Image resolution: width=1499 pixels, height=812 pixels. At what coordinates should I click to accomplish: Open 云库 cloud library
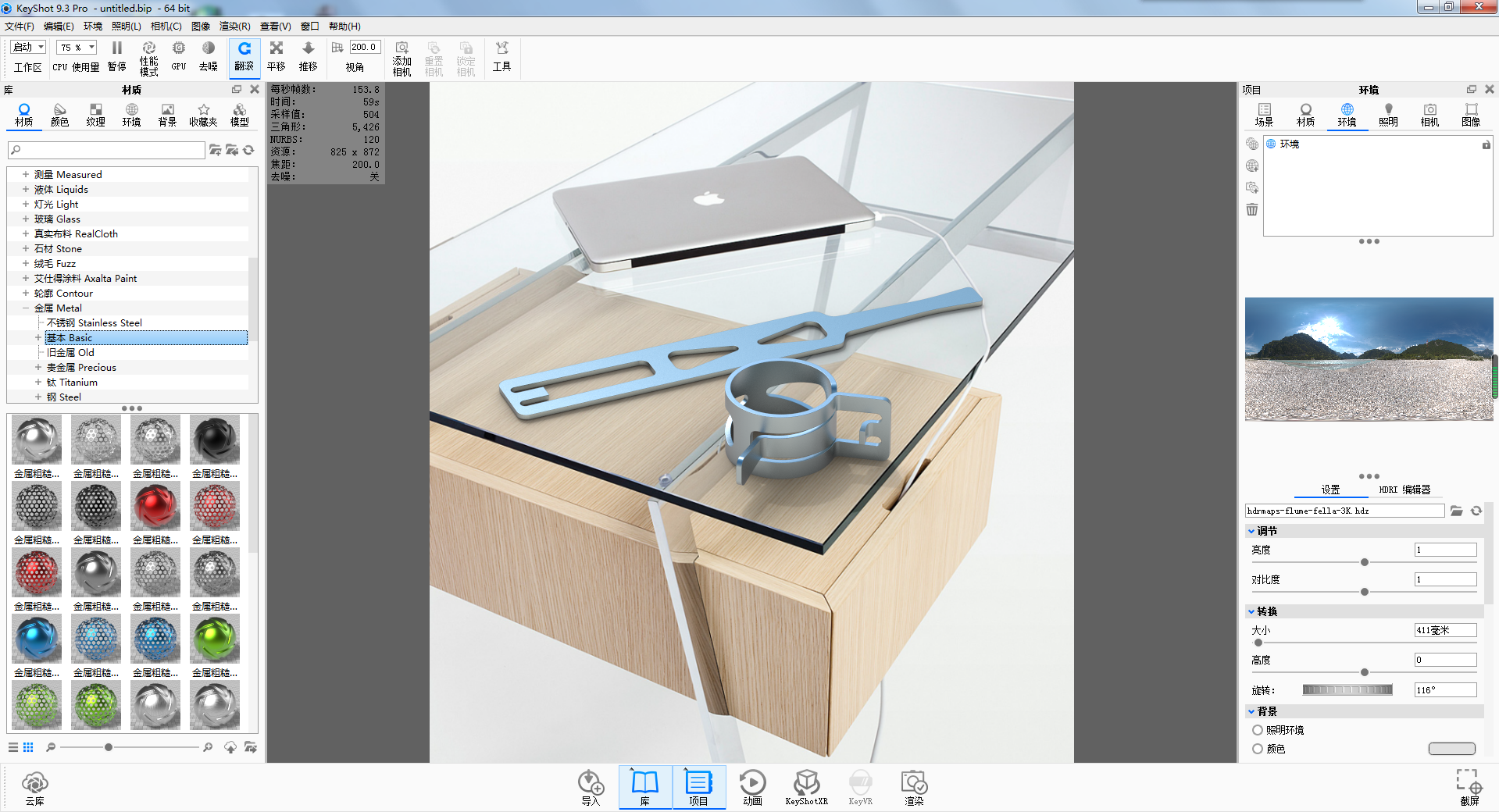coord(35,788)
